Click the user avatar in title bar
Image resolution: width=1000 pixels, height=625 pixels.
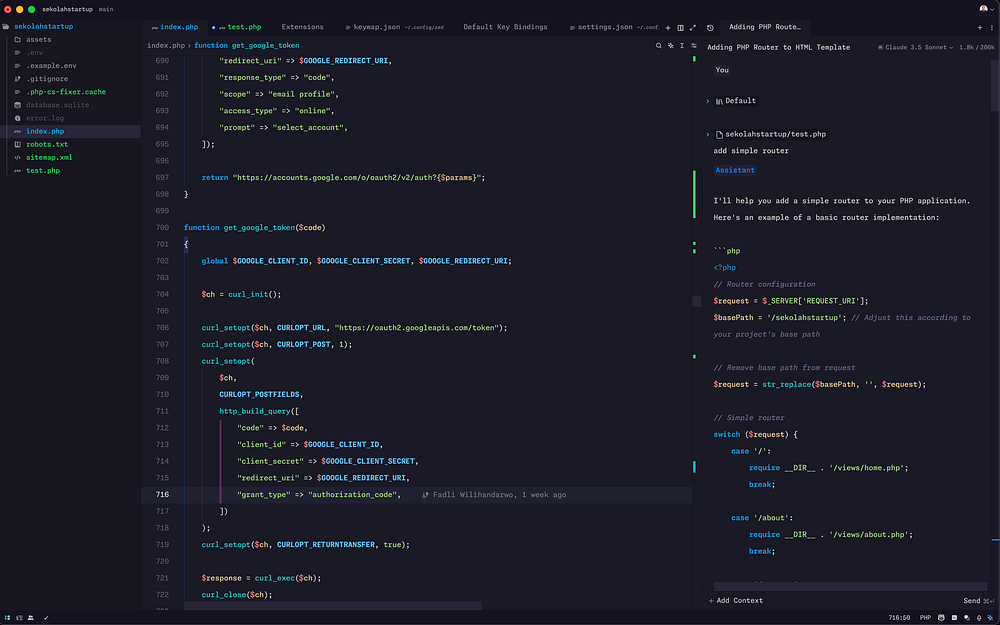point(983,9)
